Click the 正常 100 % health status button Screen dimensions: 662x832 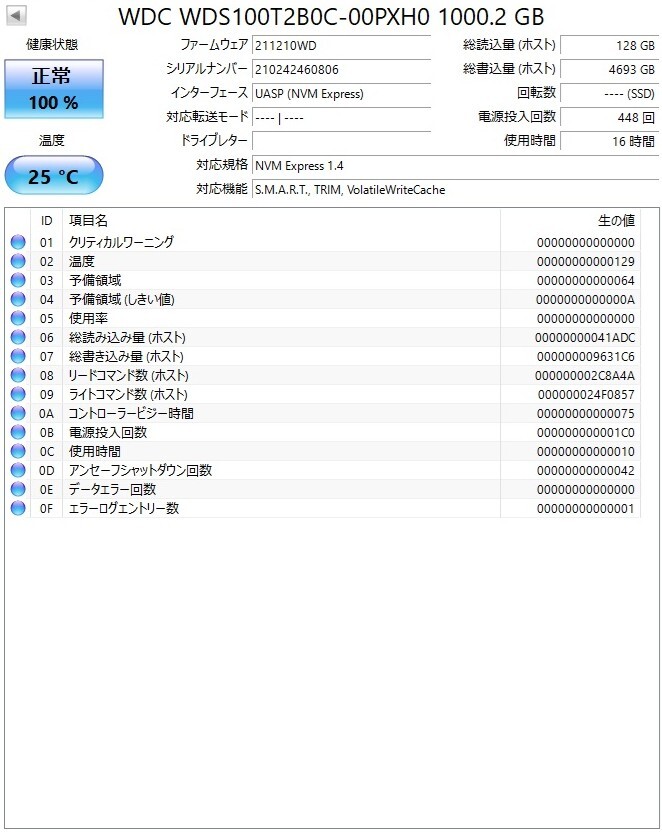click(54, 89)
